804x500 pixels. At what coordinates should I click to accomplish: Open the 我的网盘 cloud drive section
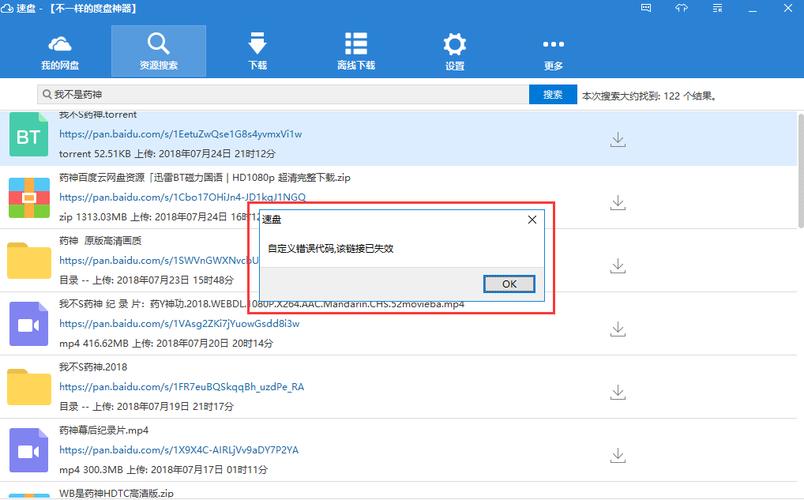(x=60, y=52)
